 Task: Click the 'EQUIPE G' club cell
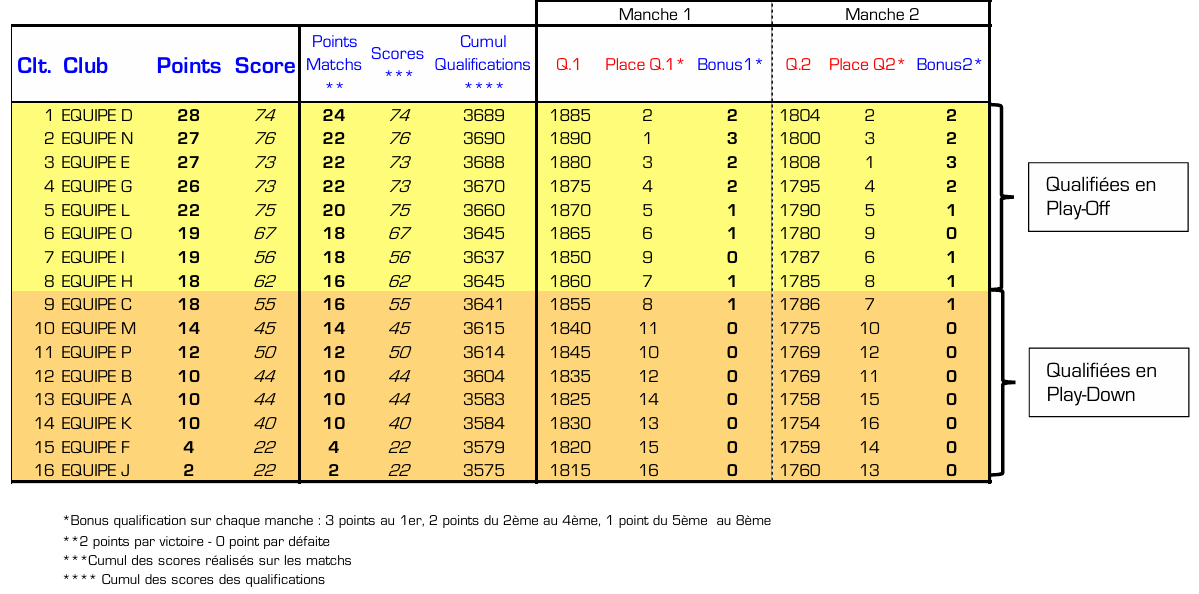point(97,187)
